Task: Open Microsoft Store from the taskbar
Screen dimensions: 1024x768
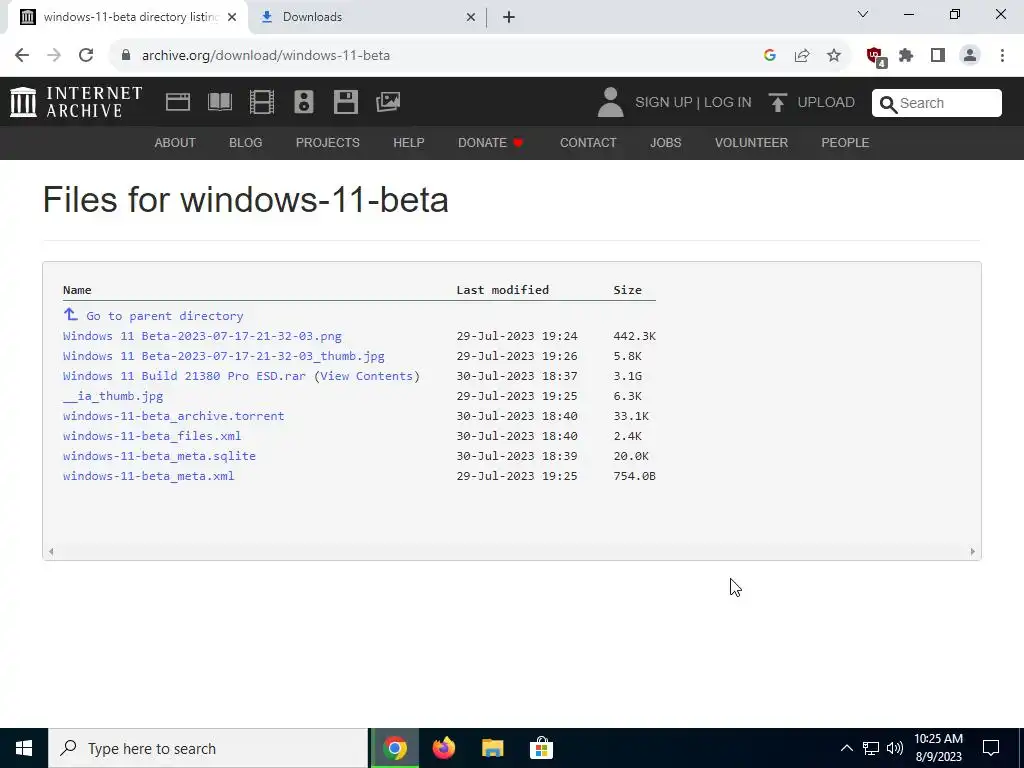Action: click(x=541, y=748)
